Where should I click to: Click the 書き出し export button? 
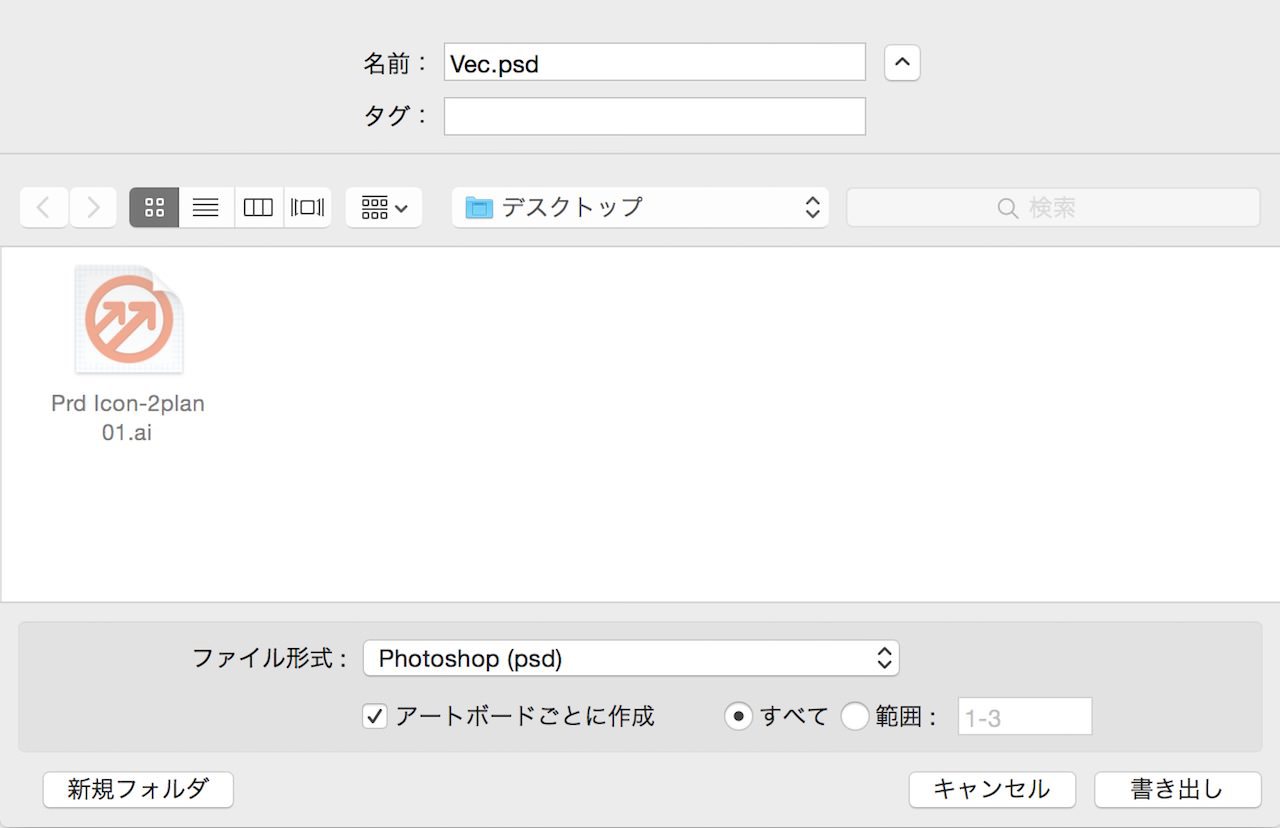click(x=1177, y=789)
